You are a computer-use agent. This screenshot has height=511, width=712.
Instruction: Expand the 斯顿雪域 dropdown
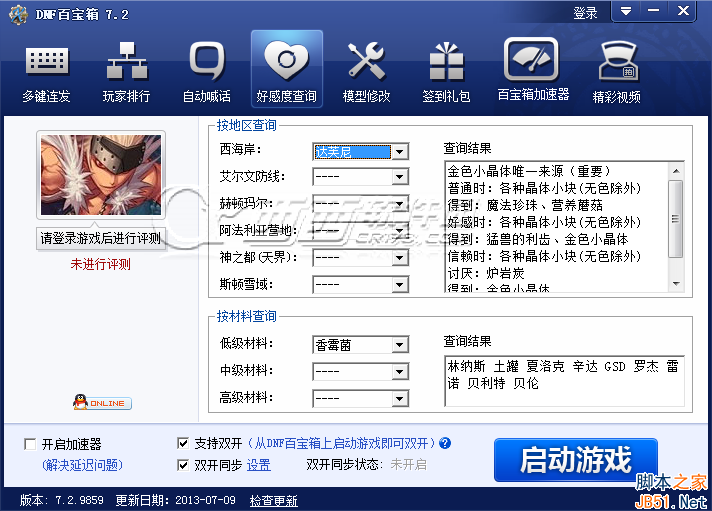tap(400, 285)
